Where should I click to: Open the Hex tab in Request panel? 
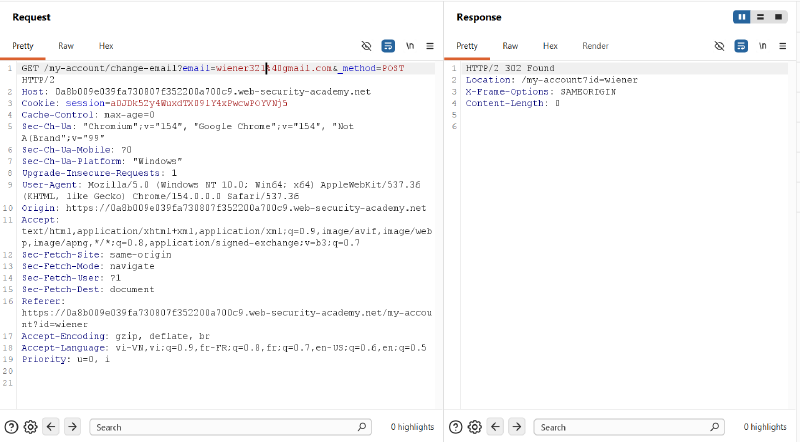point(106,46)
